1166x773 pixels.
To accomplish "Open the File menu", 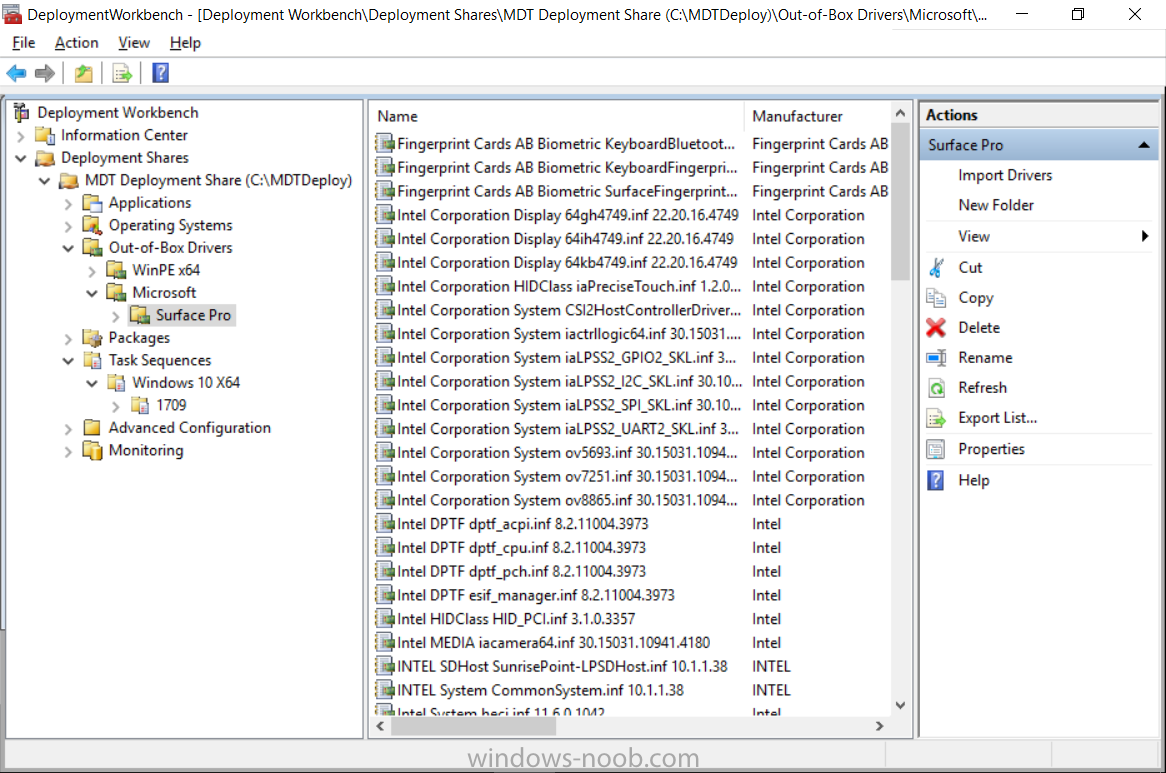I will click(24, 43).
